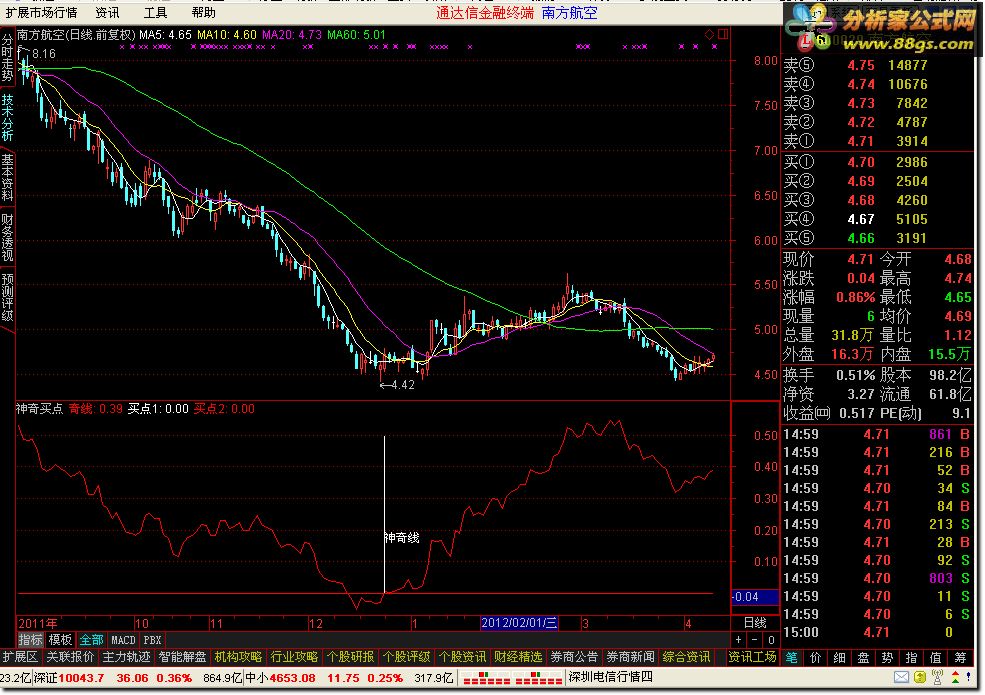
Task: Click the 0 reset button beside minus
Action: tap(771, 640)
